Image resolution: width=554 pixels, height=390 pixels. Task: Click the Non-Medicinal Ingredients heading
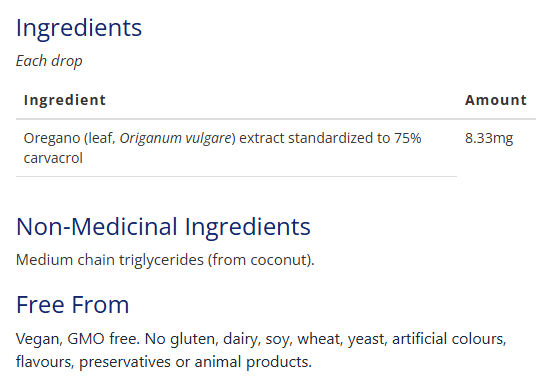[163, 227]
